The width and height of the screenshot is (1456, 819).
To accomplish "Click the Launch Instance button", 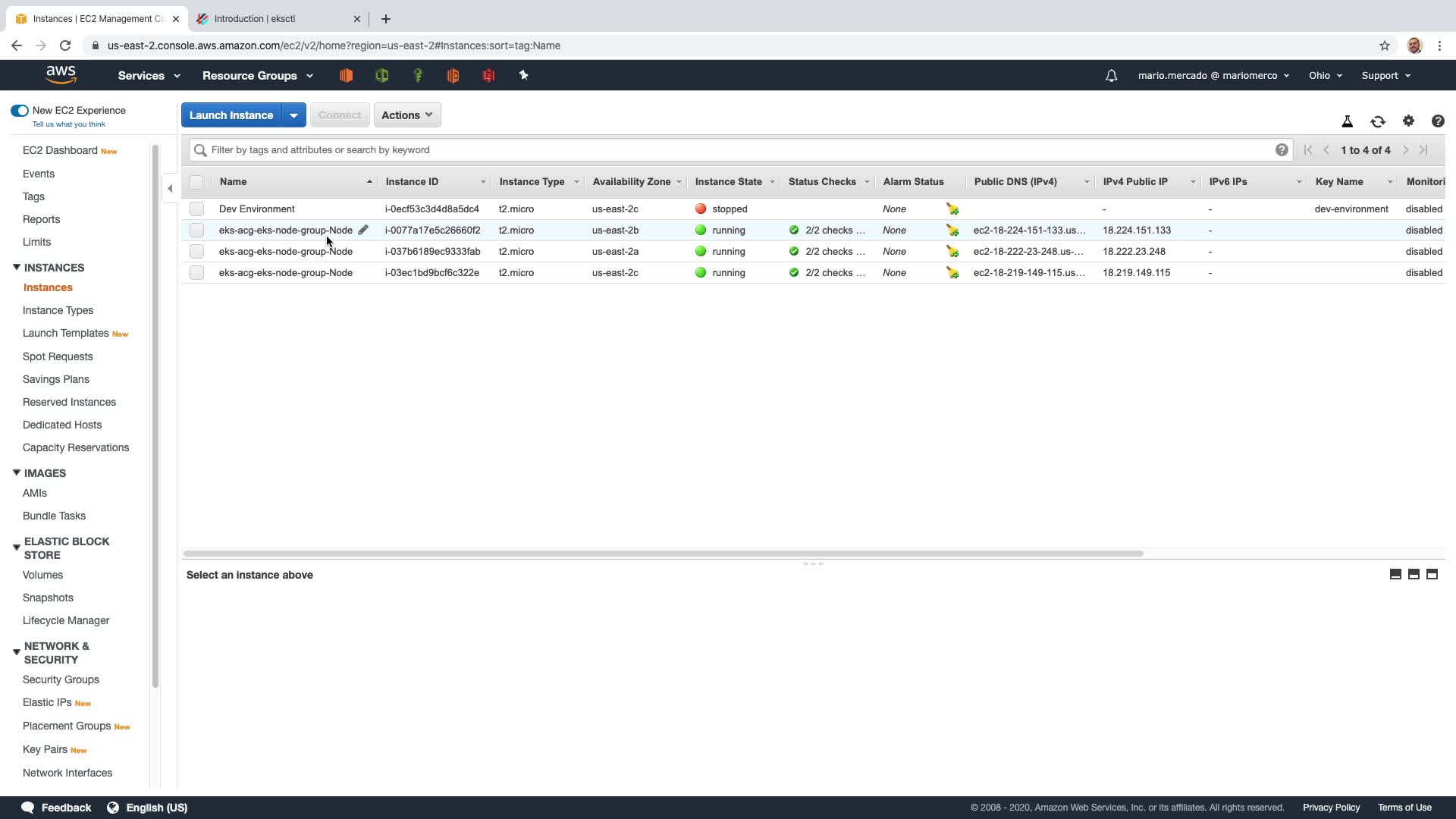I will (x=231, y=115).
